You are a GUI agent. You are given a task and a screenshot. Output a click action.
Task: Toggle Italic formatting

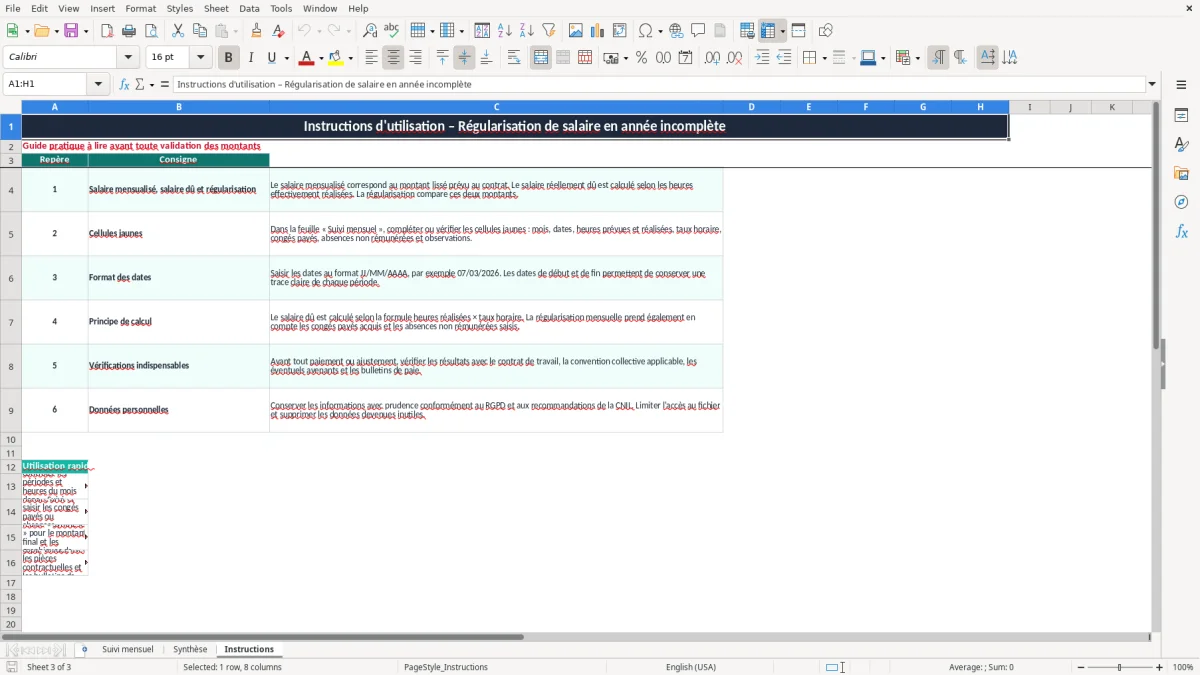pos(251,58)
